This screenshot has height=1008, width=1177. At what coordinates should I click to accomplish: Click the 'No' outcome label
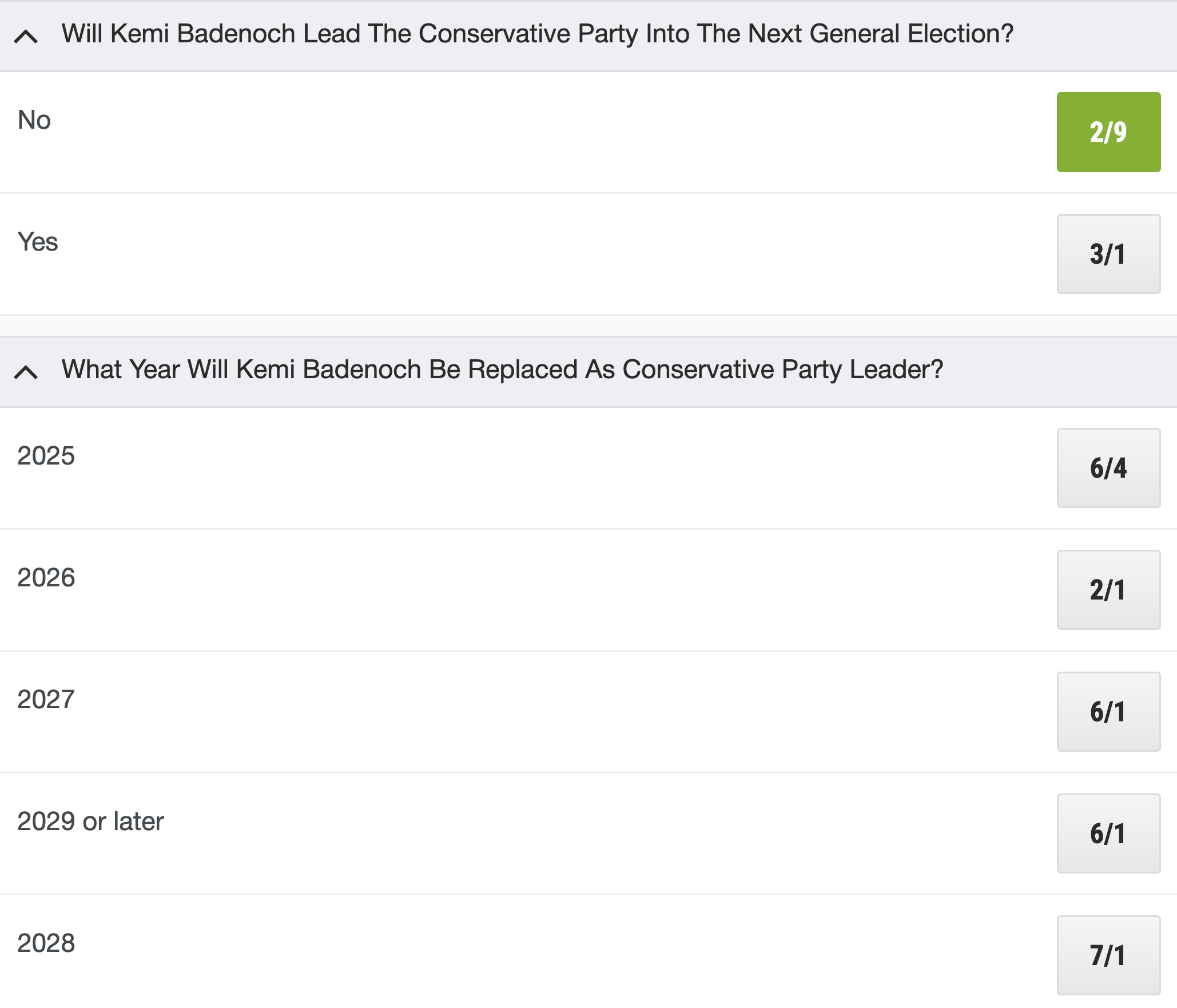[34, 120]
